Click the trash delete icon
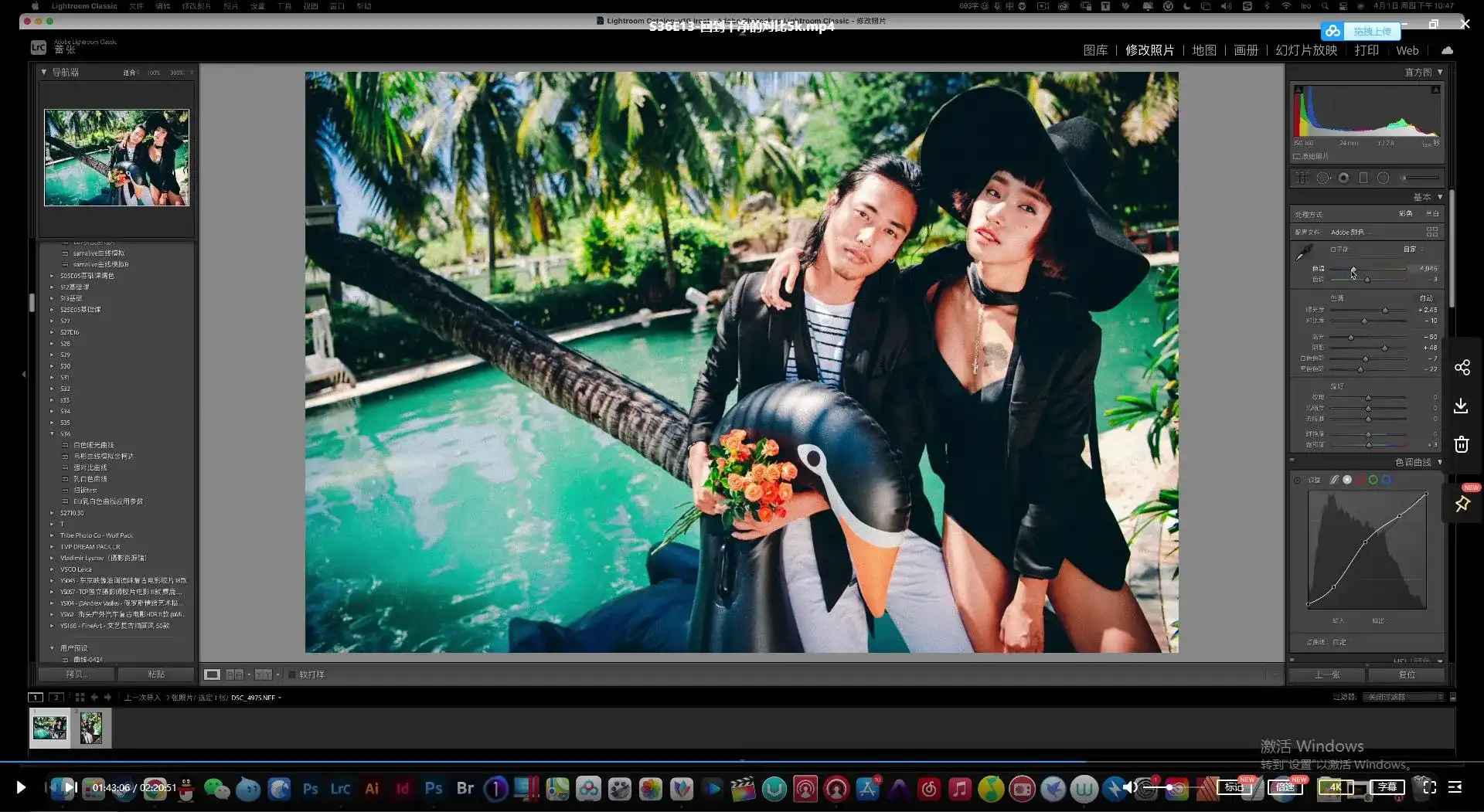This screenshot has height=812, width=1484. click(1461, 445)
